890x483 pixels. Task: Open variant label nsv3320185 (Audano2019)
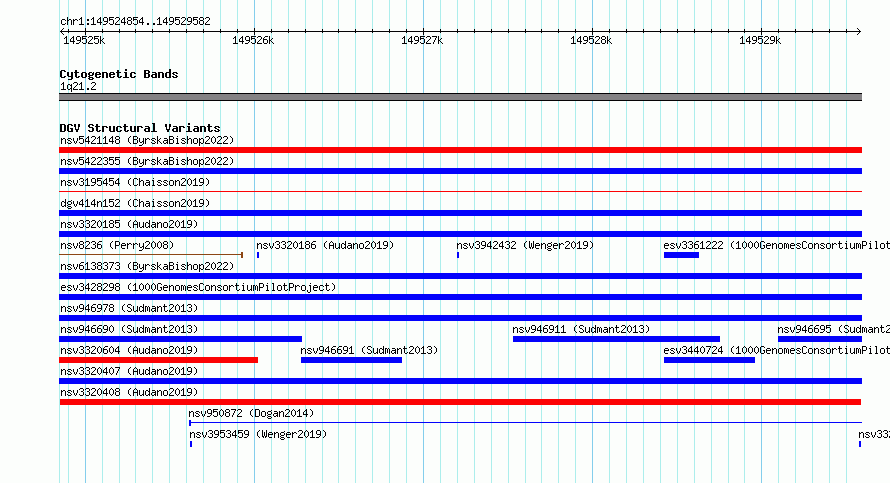coord(129,224)
